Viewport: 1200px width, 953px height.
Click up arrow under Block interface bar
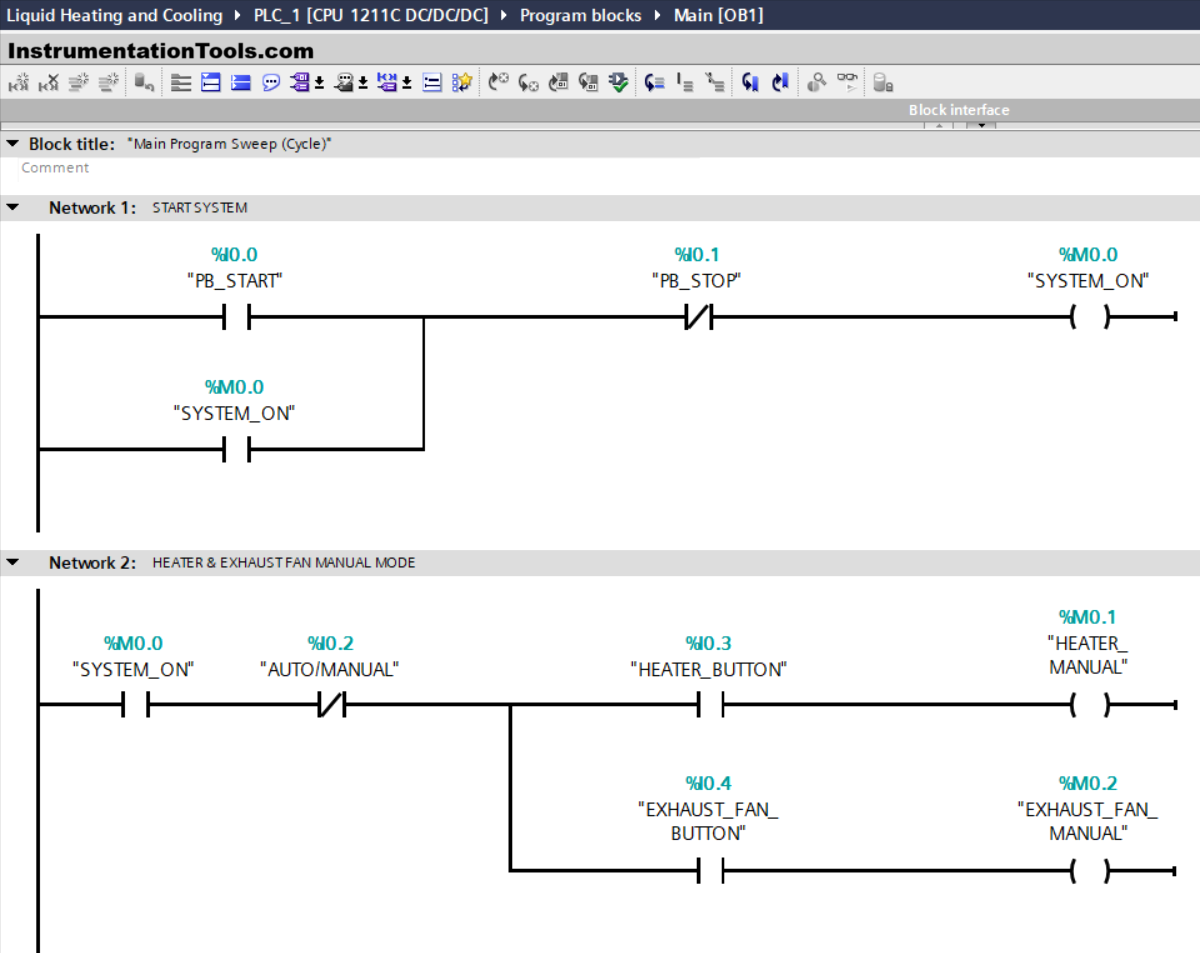coord(939,125)
